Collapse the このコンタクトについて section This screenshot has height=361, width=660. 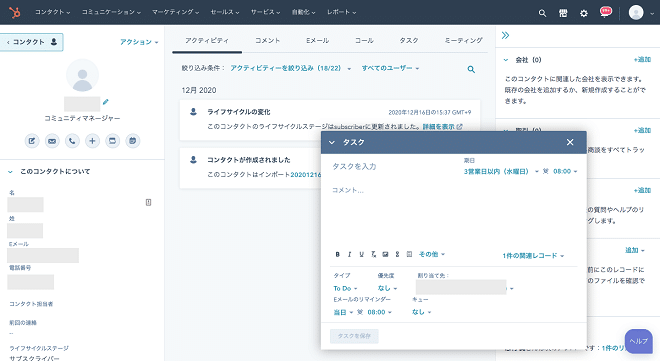click(x=11, y=172)
